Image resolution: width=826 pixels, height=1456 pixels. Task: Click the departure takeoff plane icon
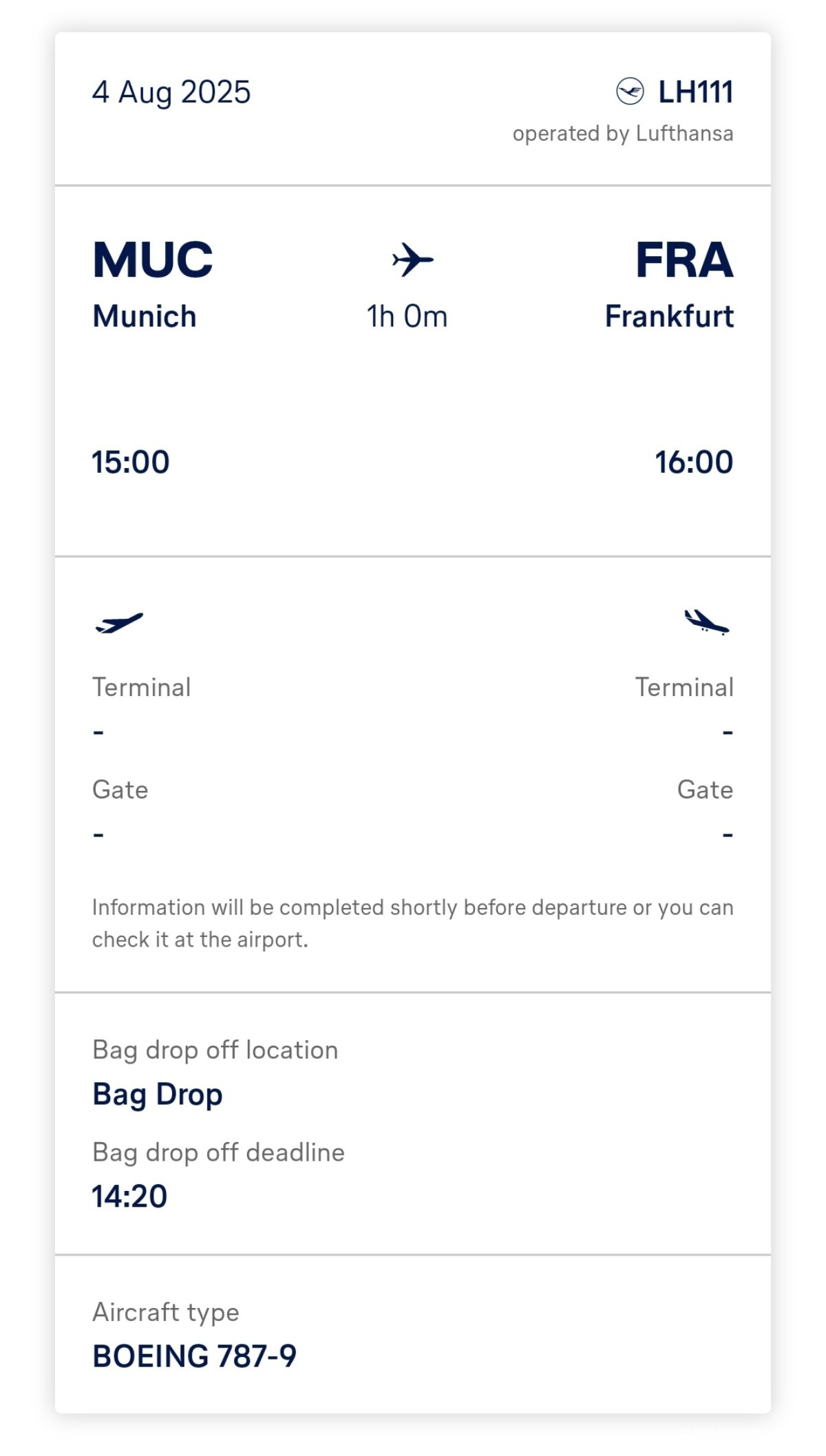[x=119, y=623]
